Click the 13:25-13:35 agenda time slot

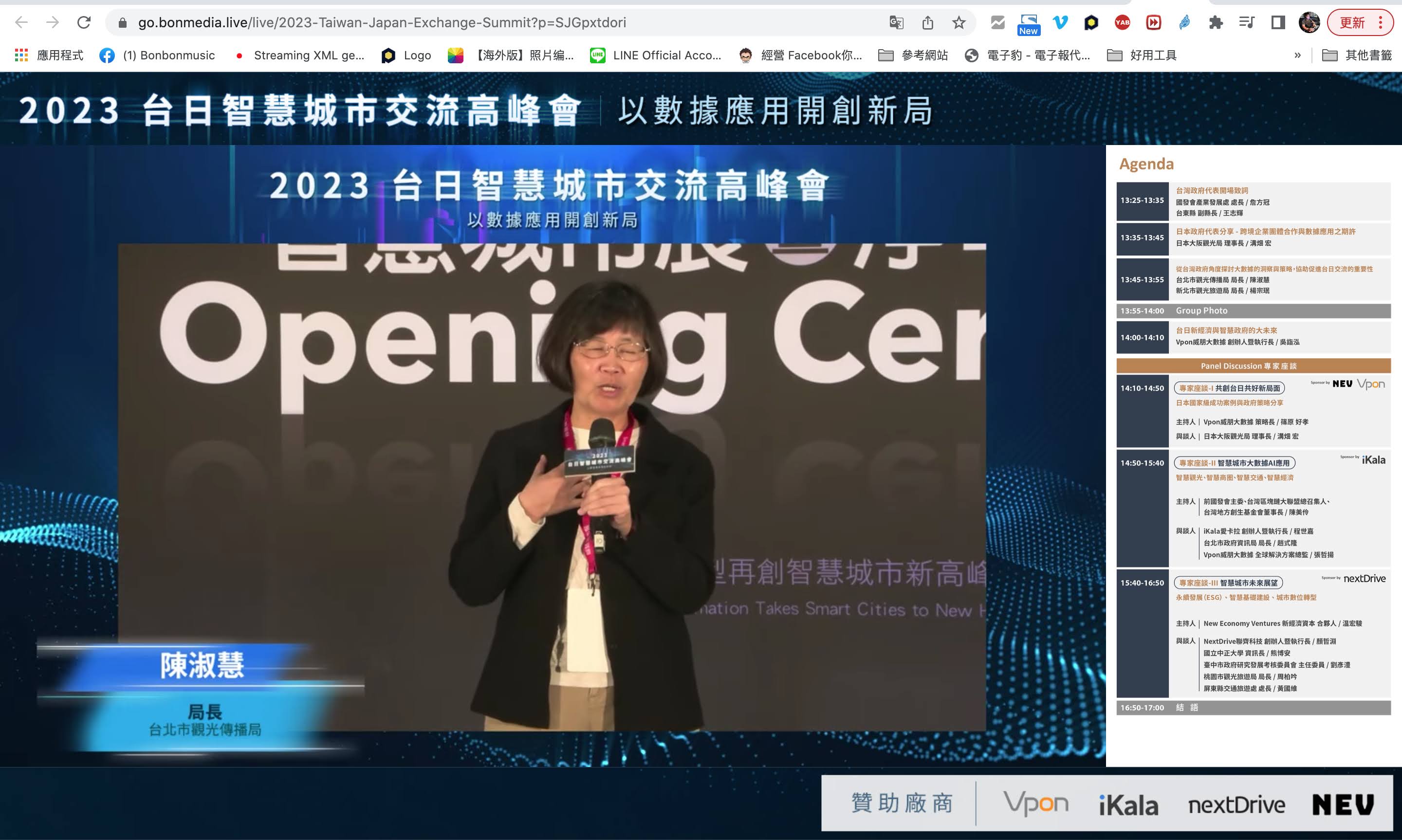pyautogui.click(x=1142, y=201)
